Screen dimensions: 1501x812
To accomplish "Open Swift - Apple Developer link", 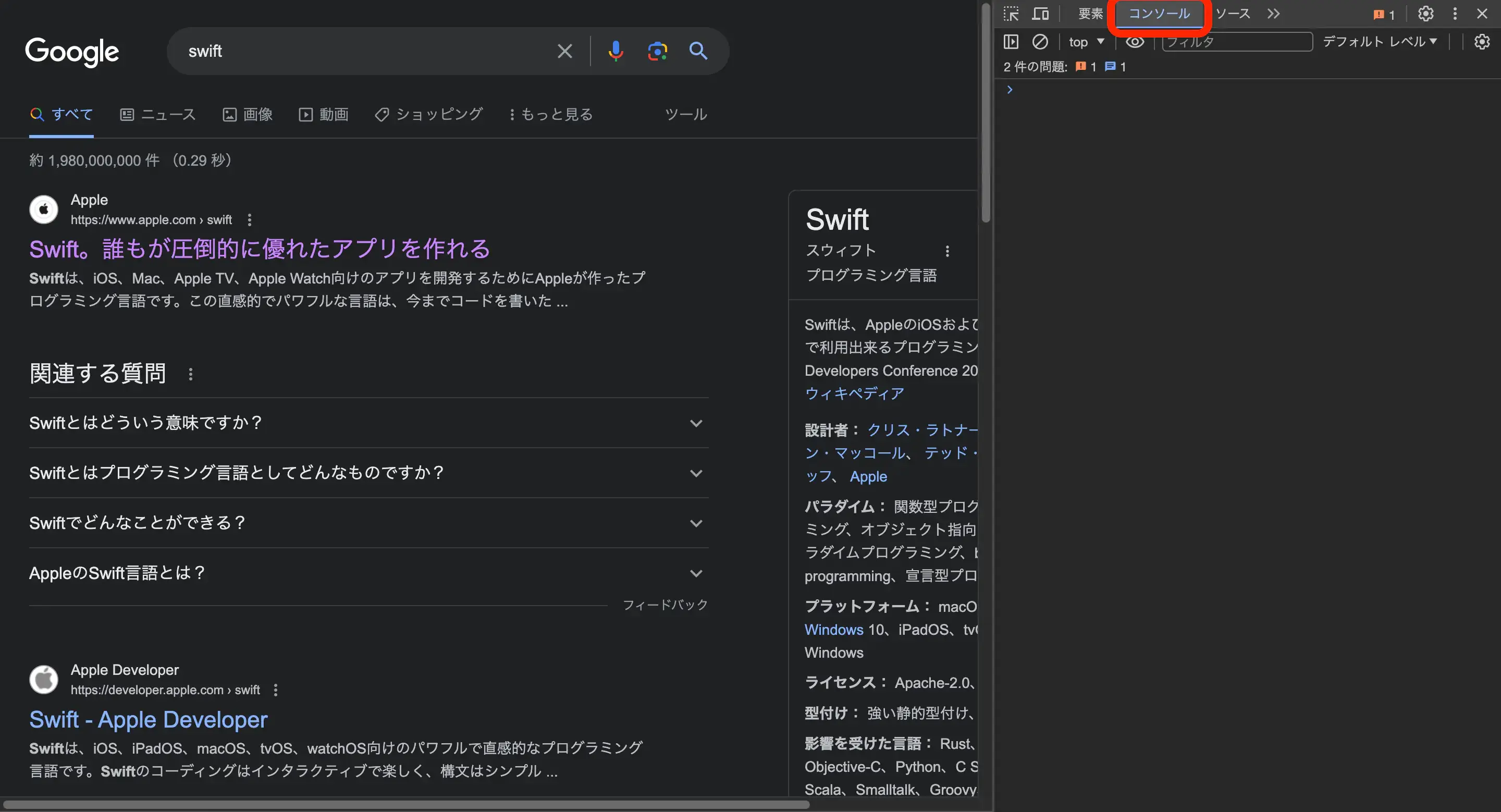I will point(148,720).
